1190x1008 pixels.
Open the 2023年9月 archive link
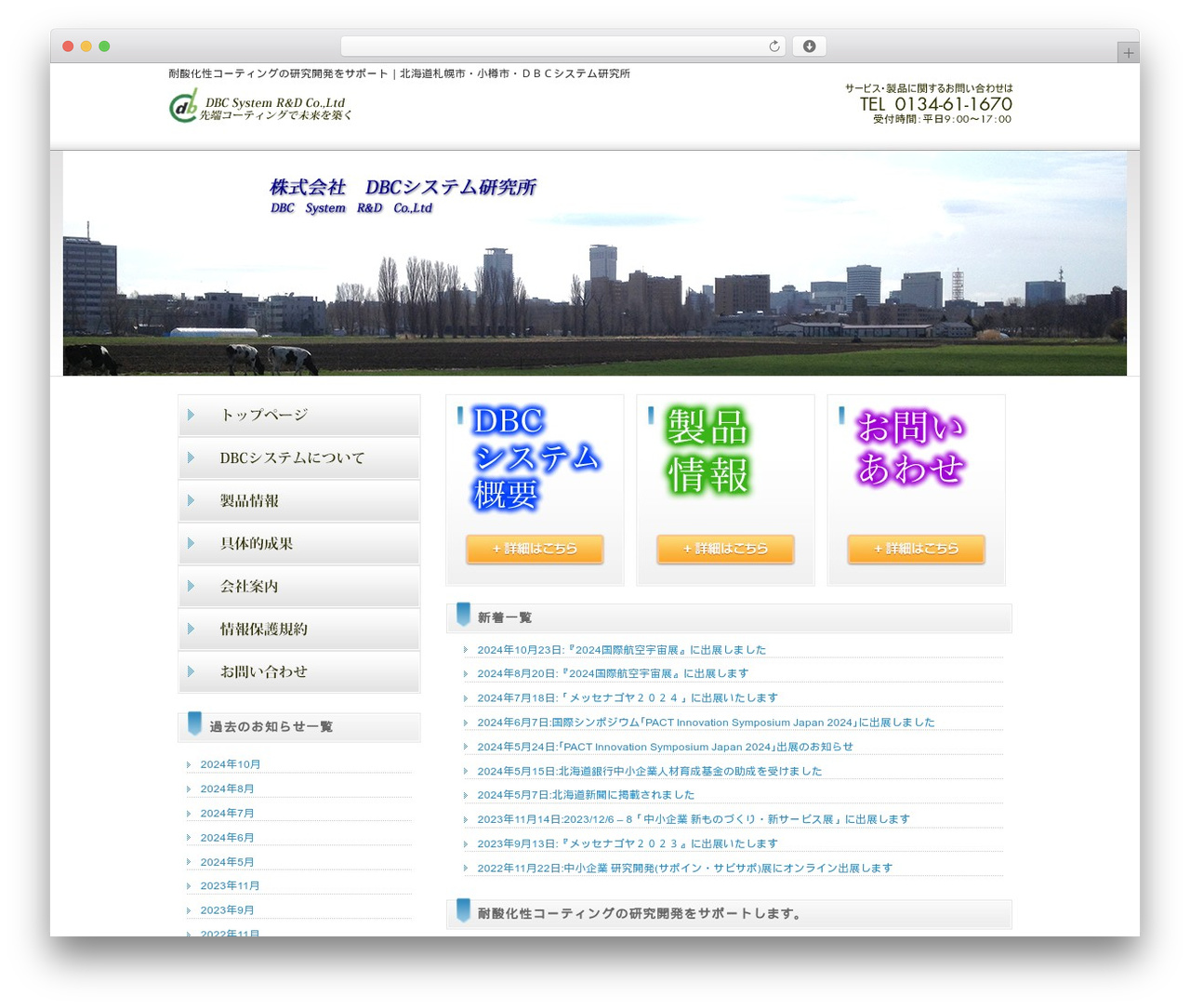[x=227, y=910]
